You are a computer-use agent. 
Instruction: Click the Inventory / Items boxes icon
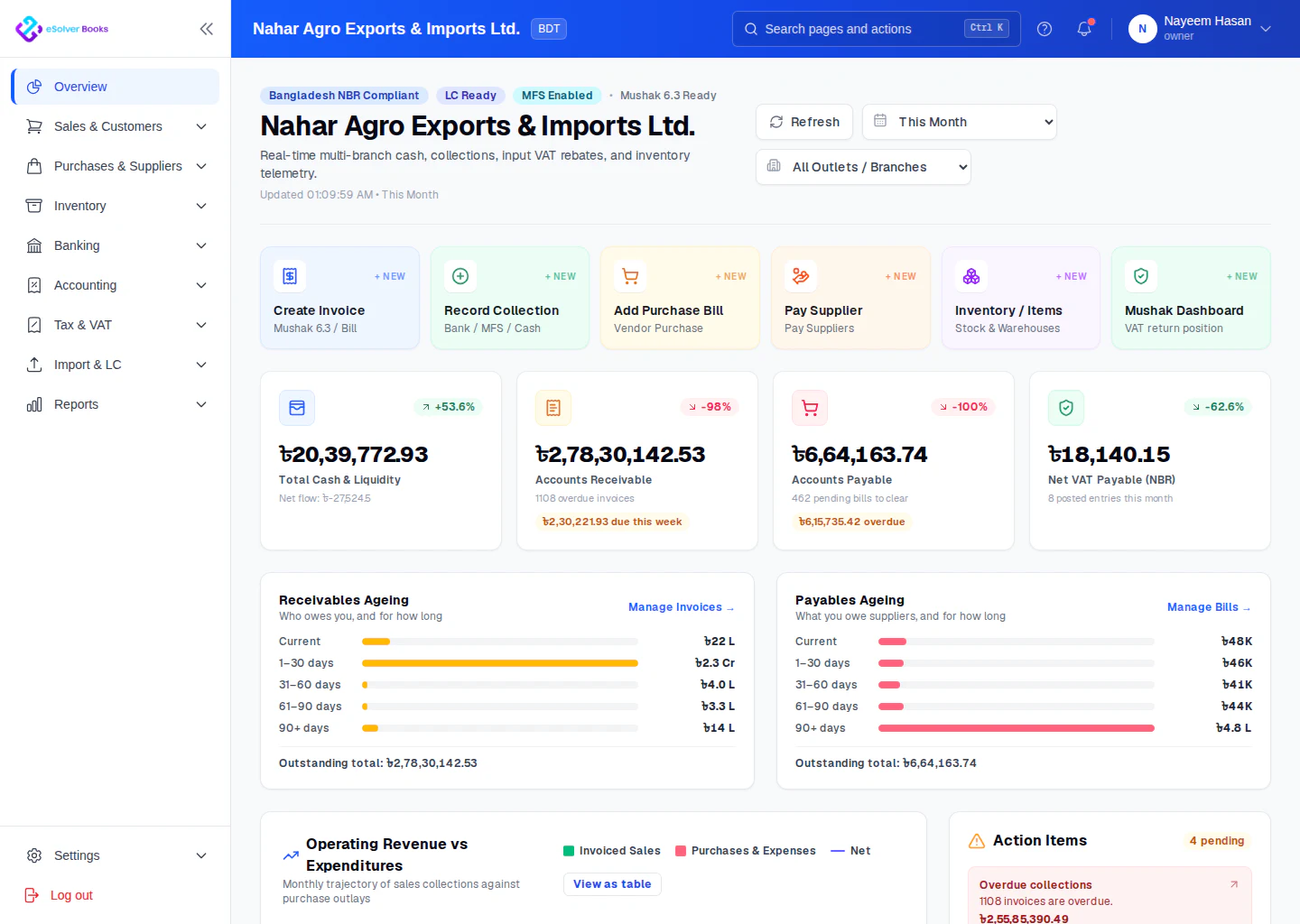pyautogui.click(x=971, y=276)
